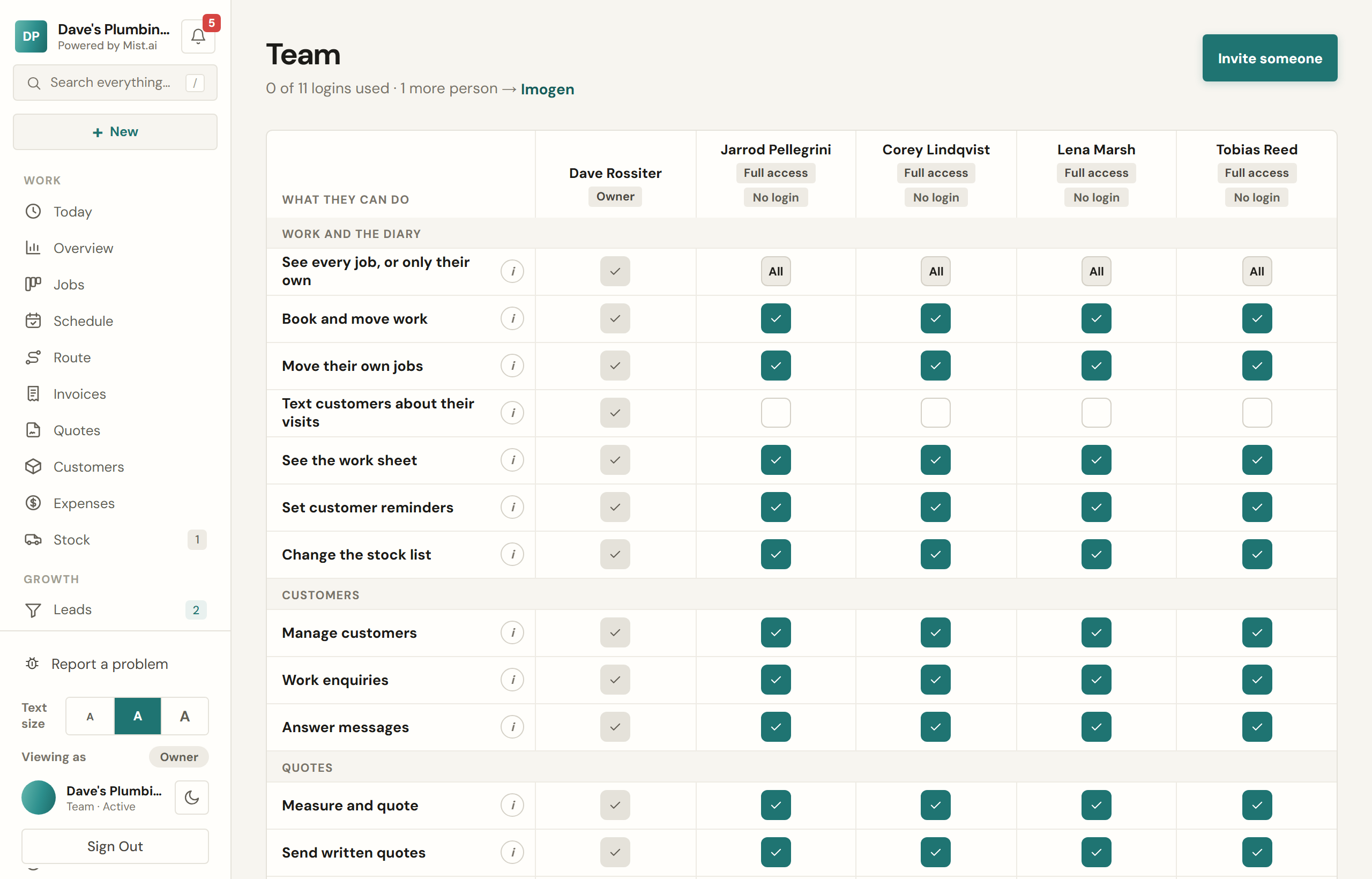The height and width of the screenshot is (879, 1372).
Task: Enable Text customers for Tobias Reed
Action: point(1257,413)
